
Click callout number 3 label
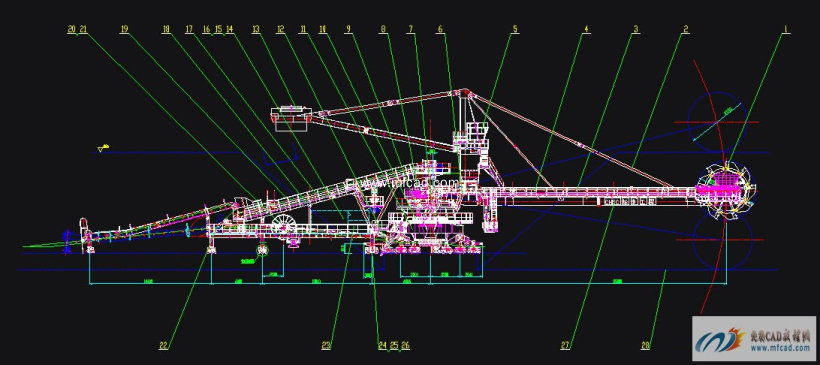click(x=635, y=30)
